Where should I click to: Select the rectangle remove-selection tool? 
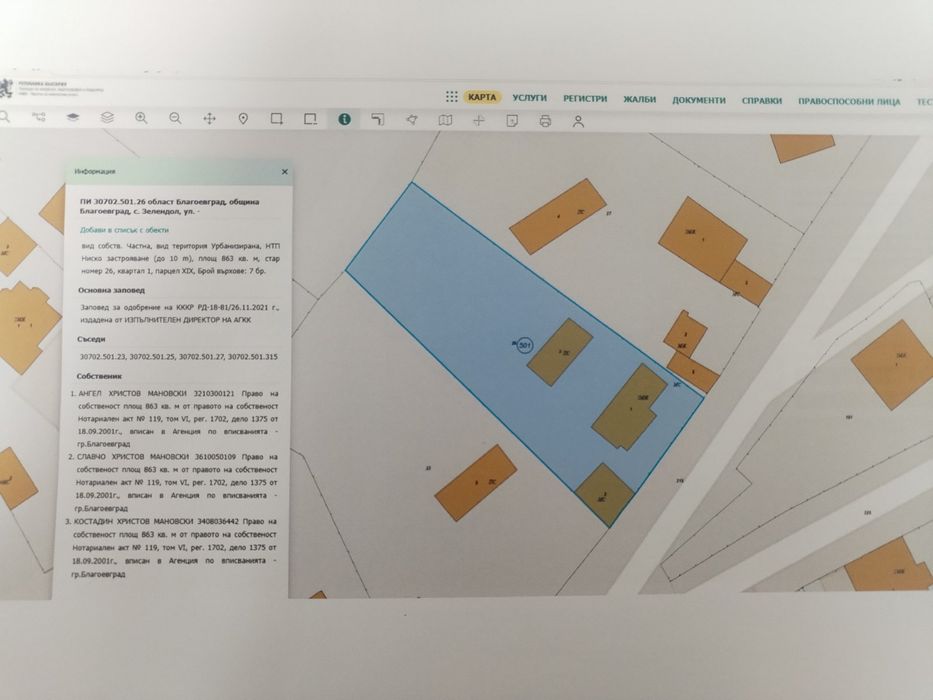[x=311, y=119]
